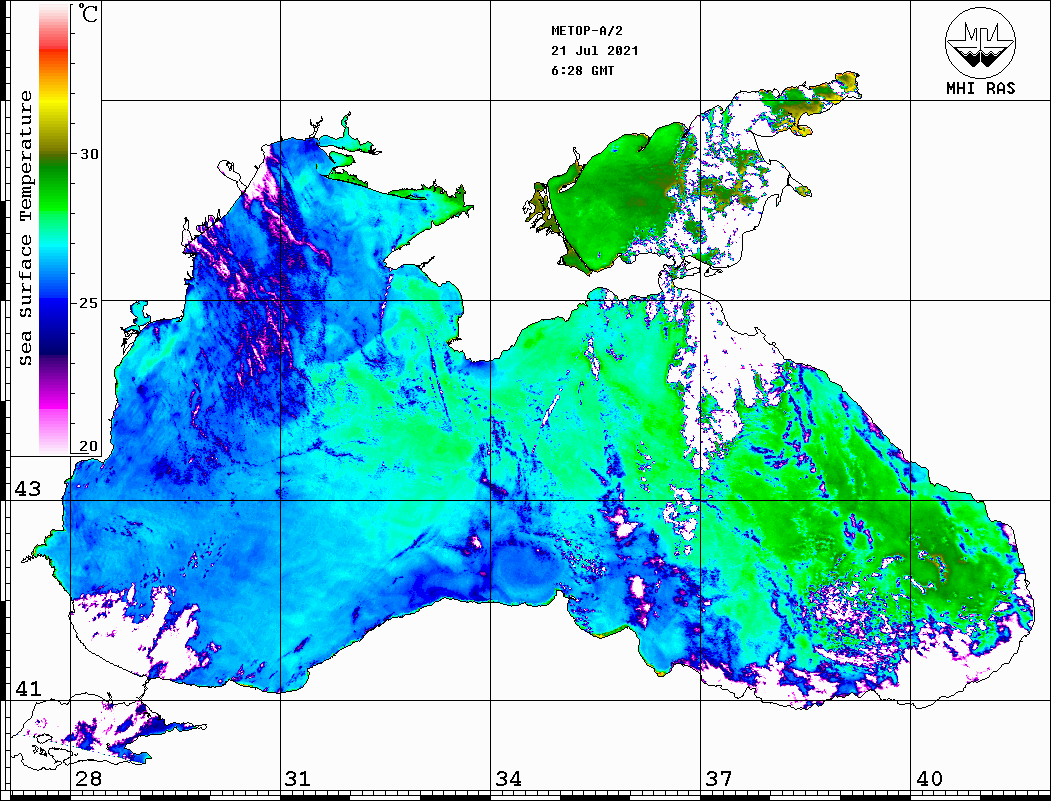
Task: Click the 'Sea Surface Temperature' vertical label
Action: (x=25, y=229)
